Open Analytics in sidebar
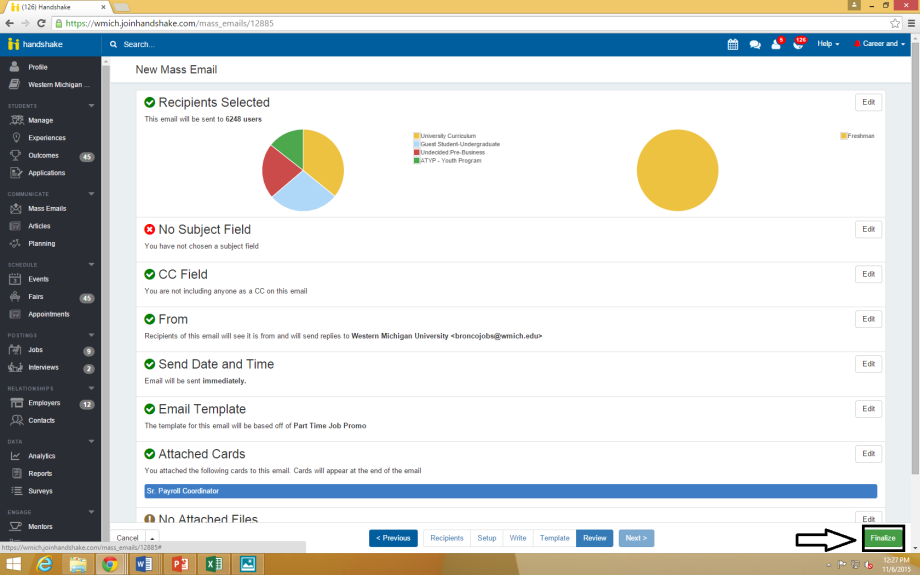The image size is (920, 575). [42, 456]
